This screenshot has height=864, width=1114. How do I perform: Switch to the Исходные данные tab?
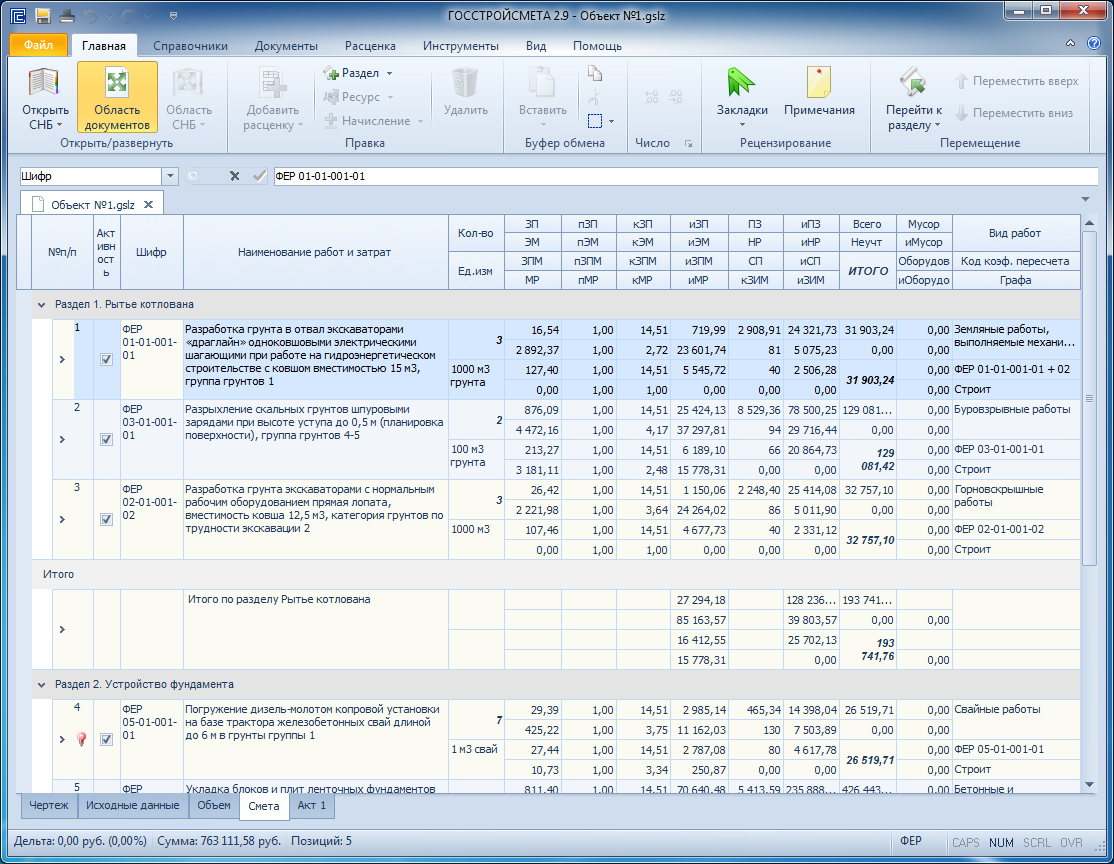pos(133,806)
